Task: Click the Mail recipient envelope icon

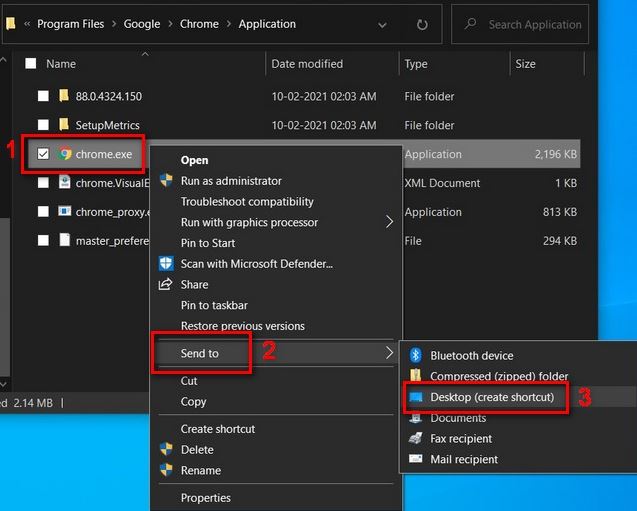Action: (415, 459)
